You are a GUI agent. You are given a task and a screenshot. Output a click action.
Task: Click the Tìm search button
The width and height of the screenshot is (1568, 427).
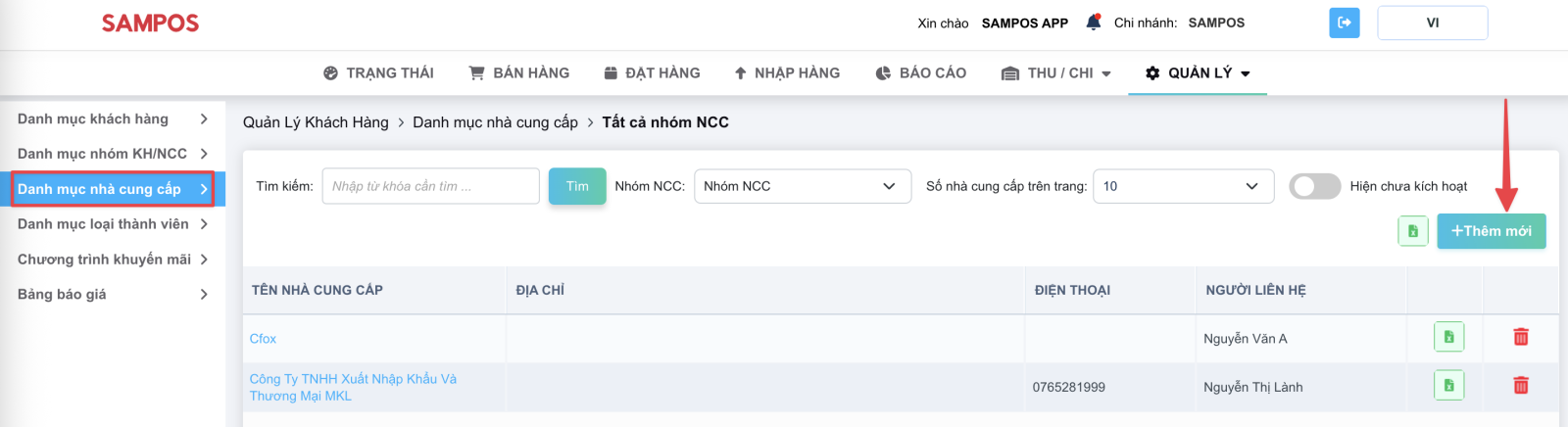(577, 186)
